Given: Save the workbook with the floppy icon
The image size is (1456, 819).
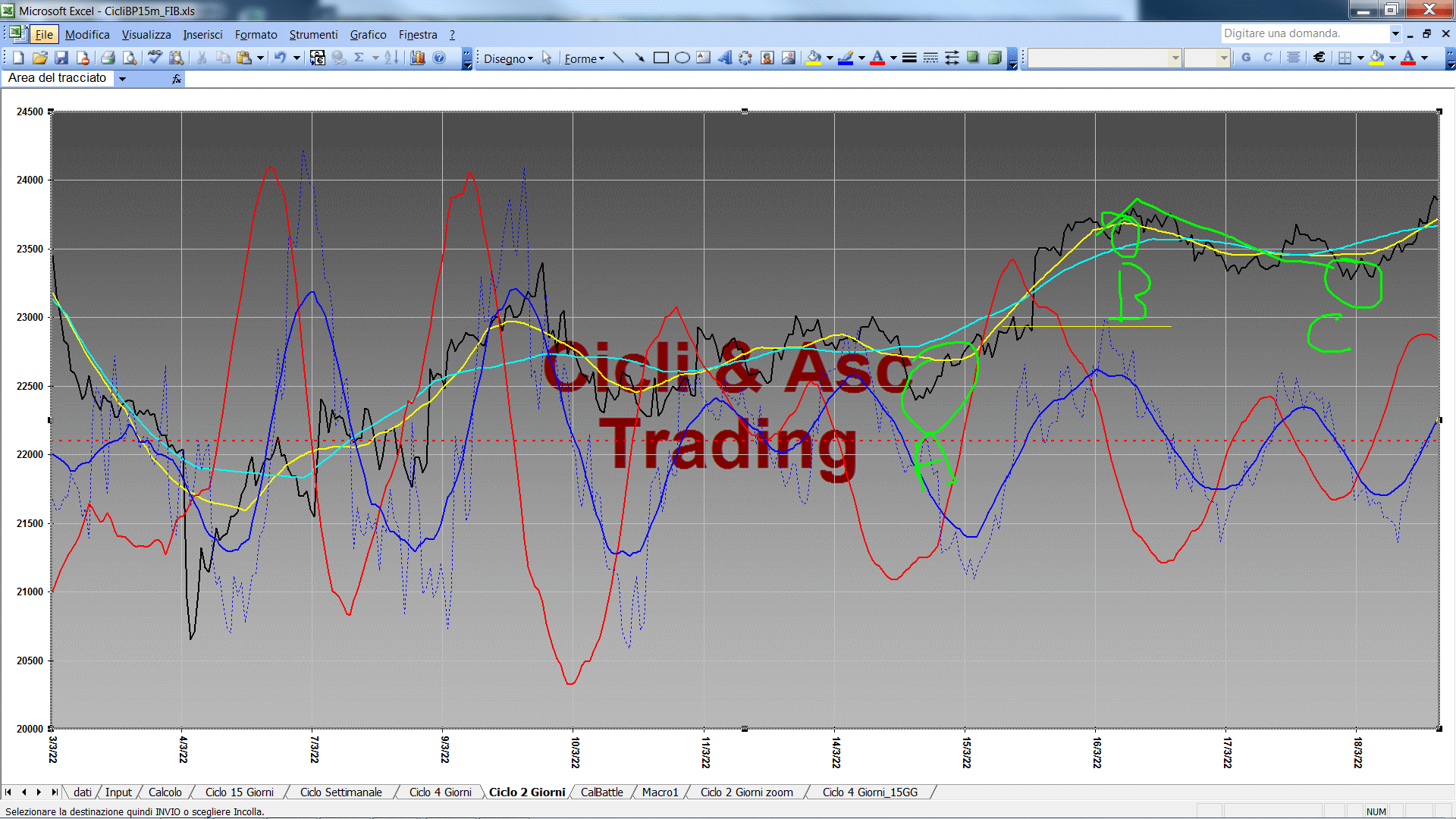Looking at the screenshot, I should pyautogui.click(x=61, y=58).
